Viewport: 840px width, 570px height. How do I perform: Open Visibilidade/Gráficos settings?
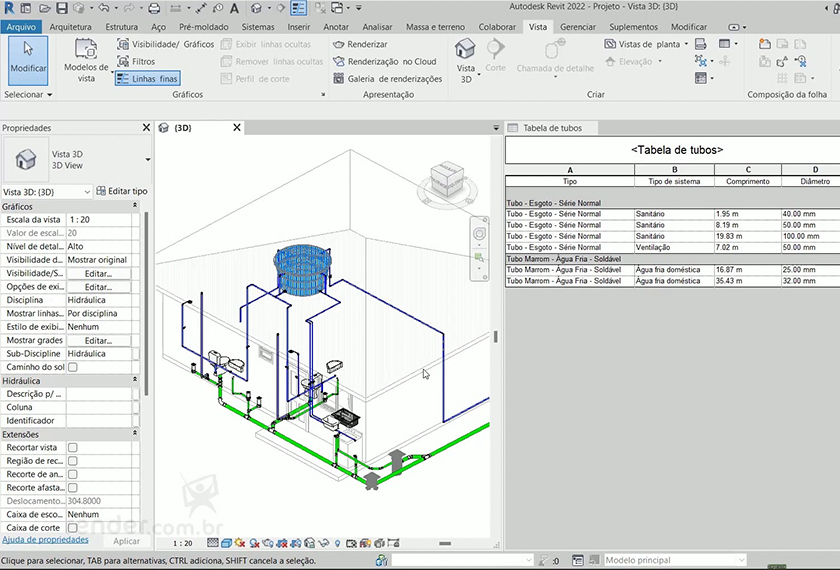point(165,44)
